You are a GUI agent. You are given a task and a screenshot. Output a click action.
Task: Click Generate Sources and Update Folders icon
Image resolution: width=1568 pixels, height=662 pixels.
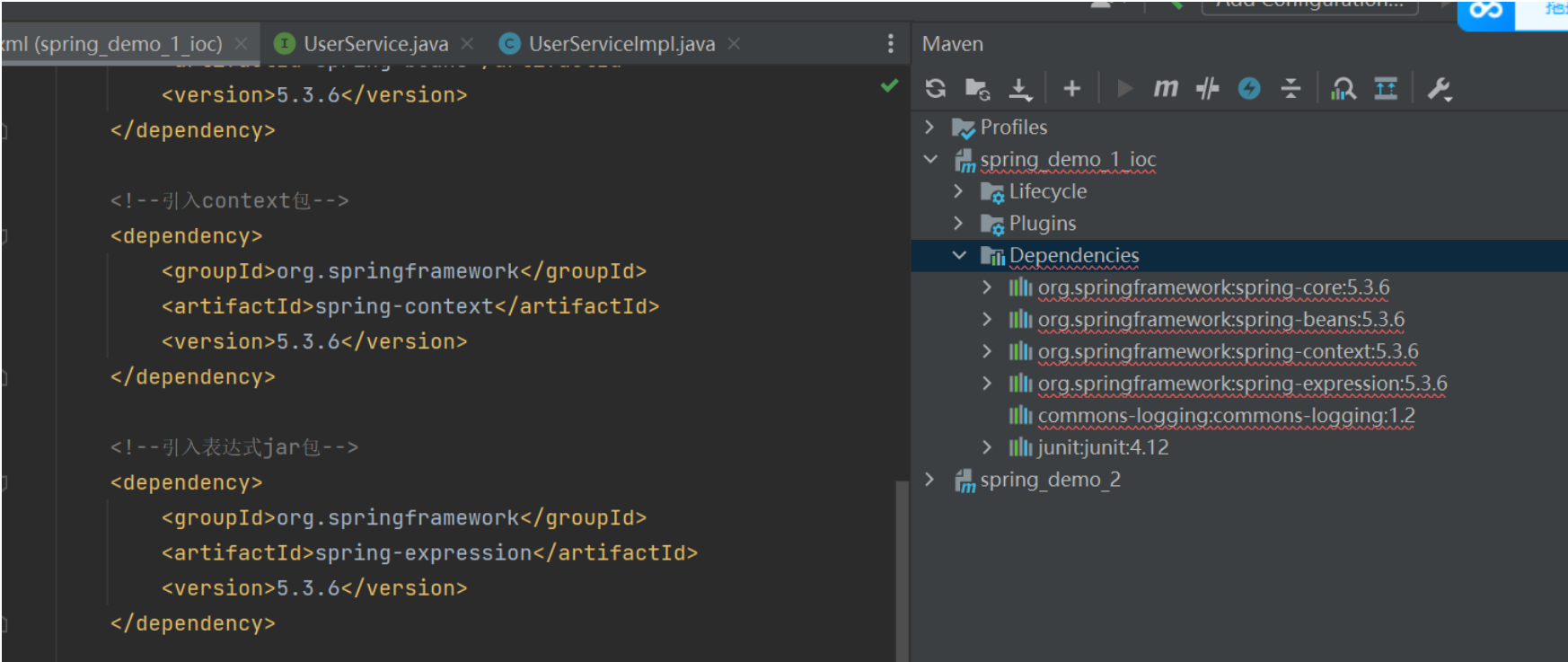coord(977,88)
